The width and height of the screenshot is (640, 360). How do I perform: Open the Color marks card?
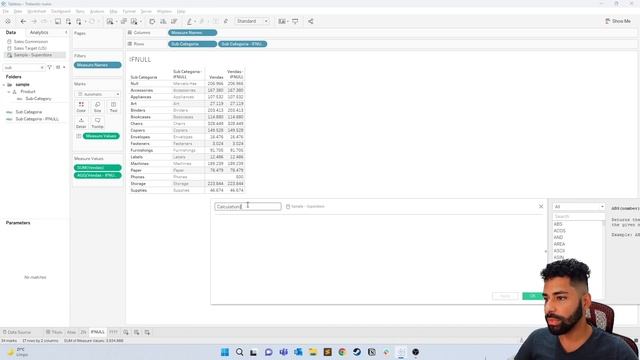81,107
